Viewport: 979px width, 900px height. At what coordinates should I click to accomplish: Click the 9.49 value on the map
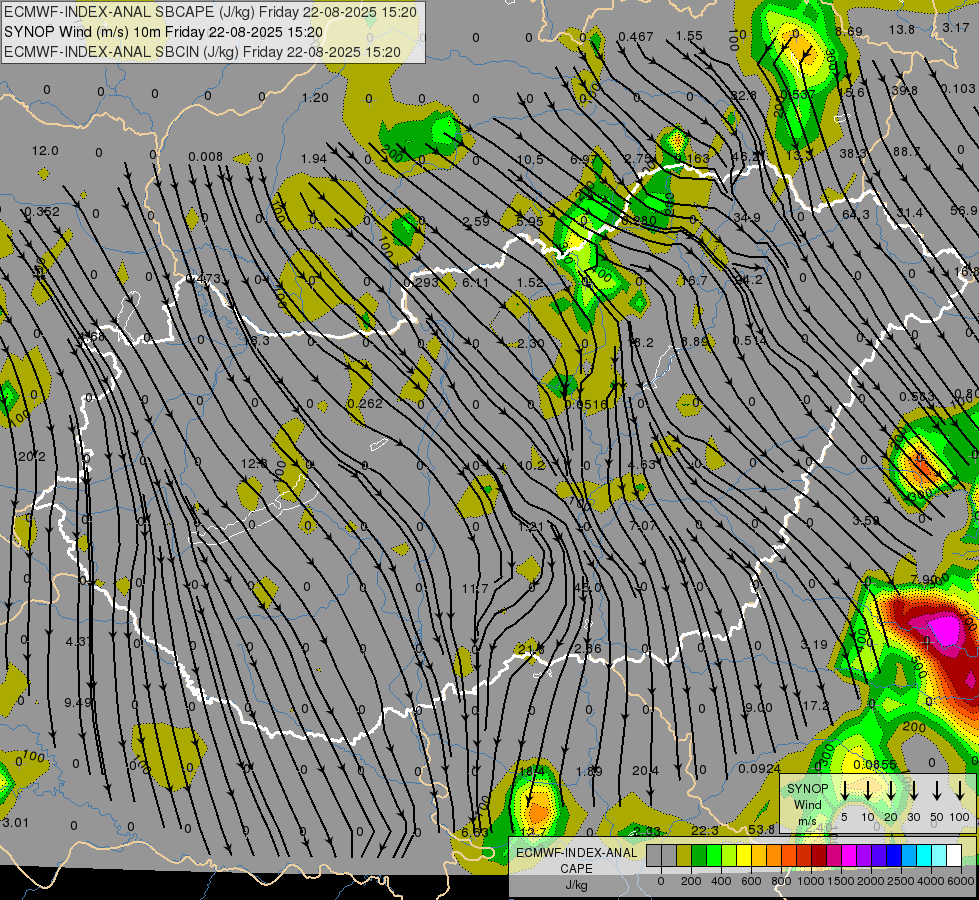pyautogui.click(x=78, y=703)
